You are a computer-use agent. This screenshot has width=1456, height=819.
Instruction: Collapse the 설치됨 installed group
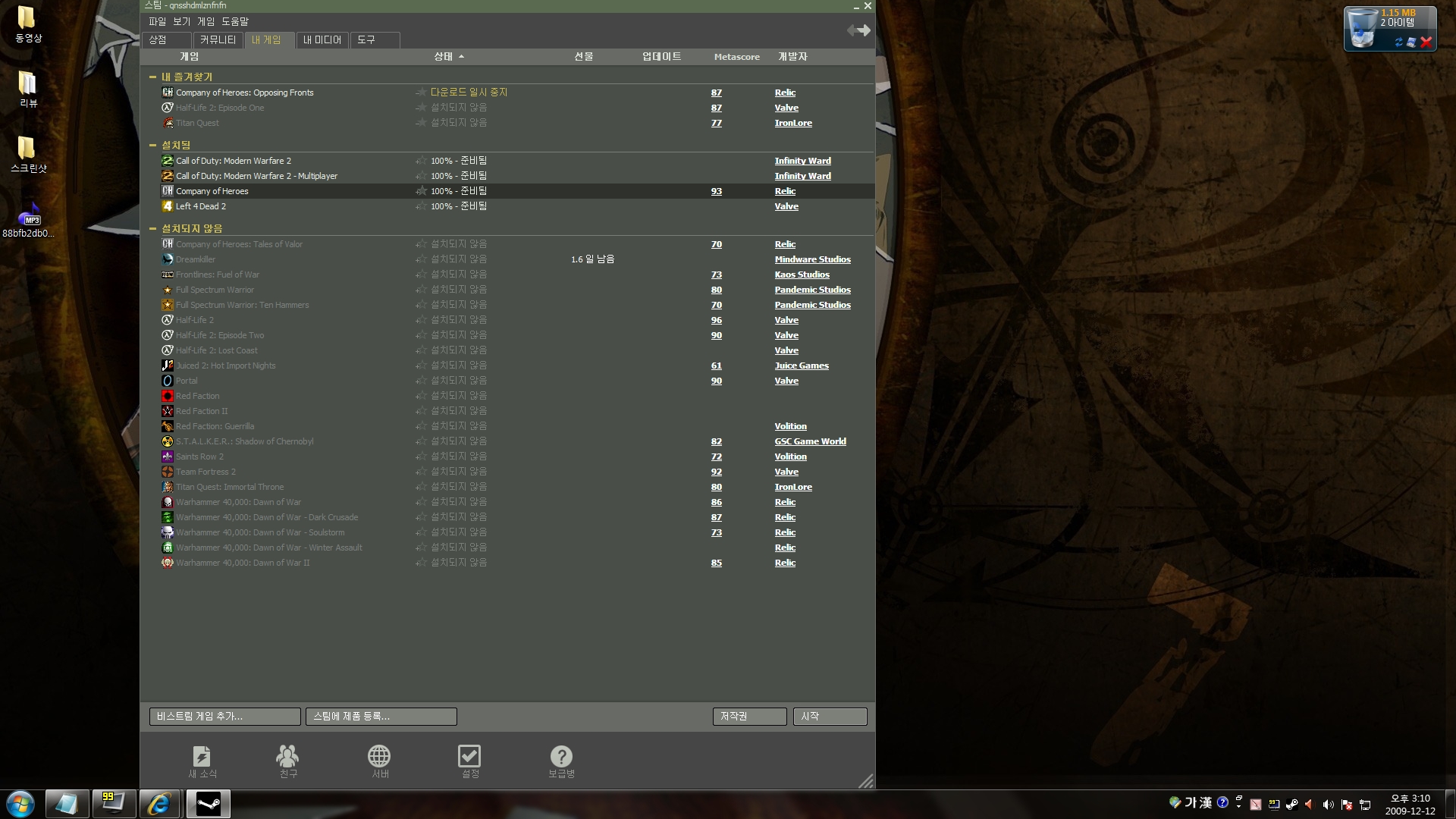(x=152, y=145)
